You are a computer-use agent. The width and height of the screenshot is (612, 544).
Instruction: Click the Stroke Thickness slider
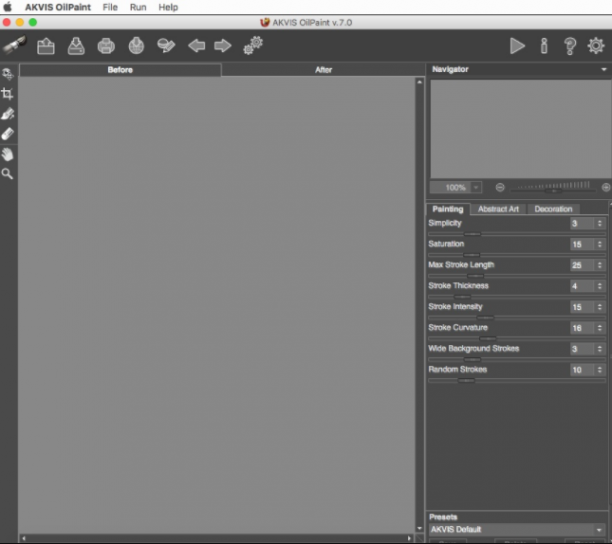pos(517,297)
